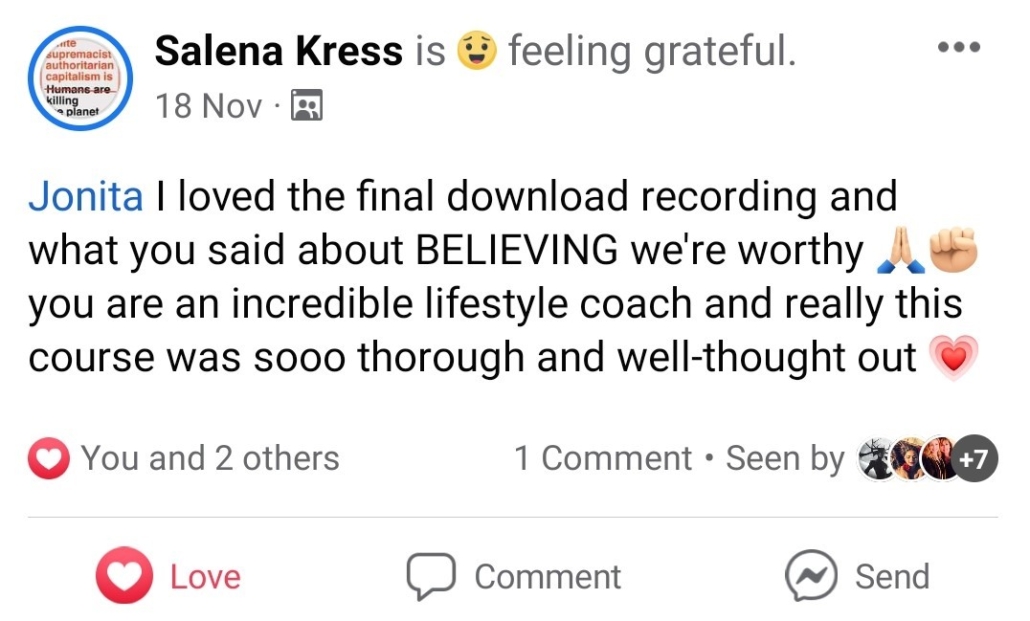
Task: Click the group audience icon beside date
Action: (x=306, y=106)
